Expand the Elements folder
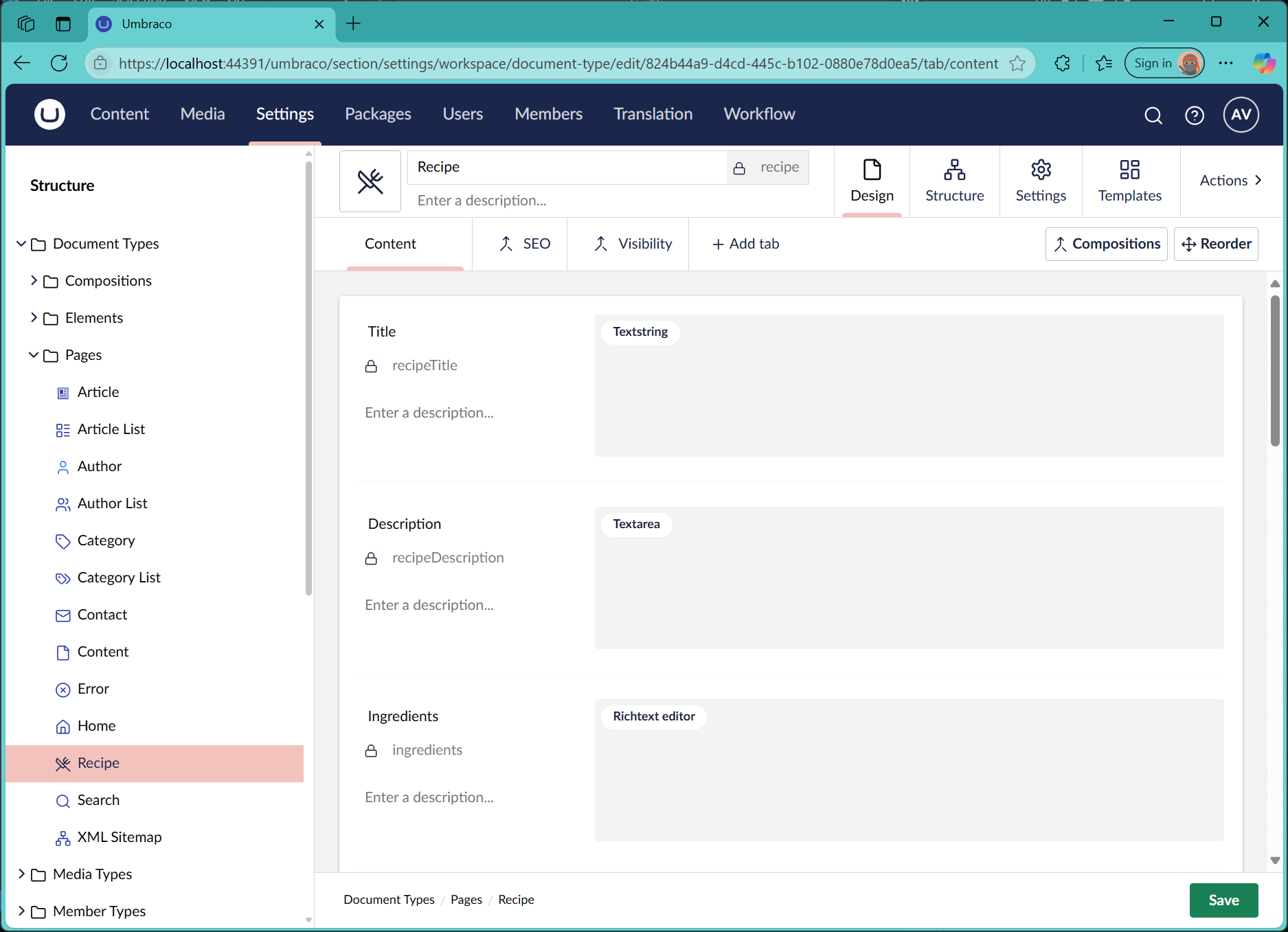The image size is (1288, 932). [x=34, y=318]
